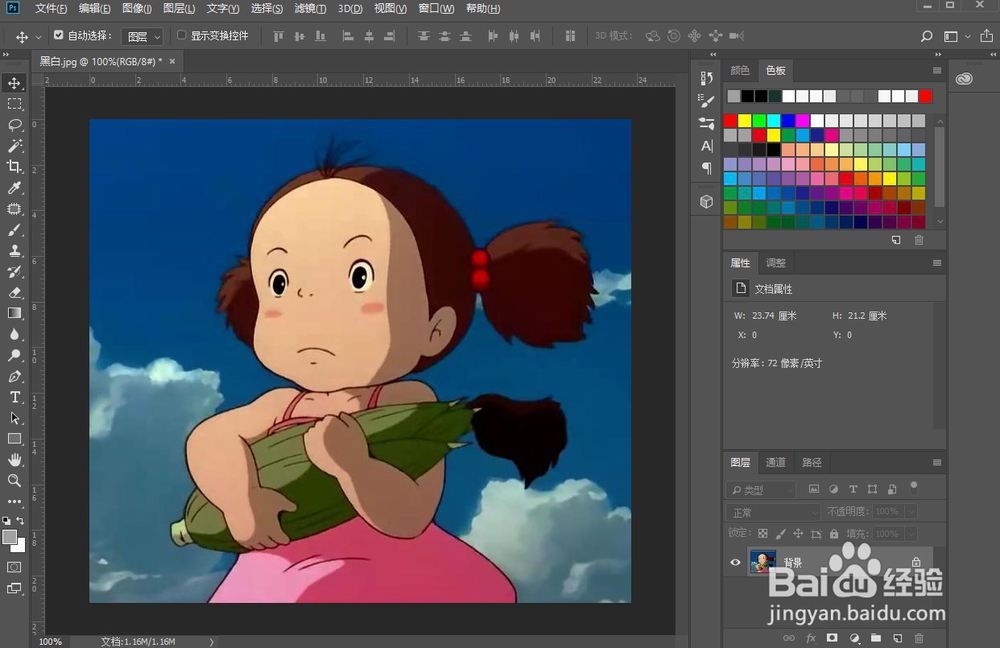This screenshot has width=1000, height=648.
Task: Open the 滤镜(T) menu
Action: coord(310,9)
